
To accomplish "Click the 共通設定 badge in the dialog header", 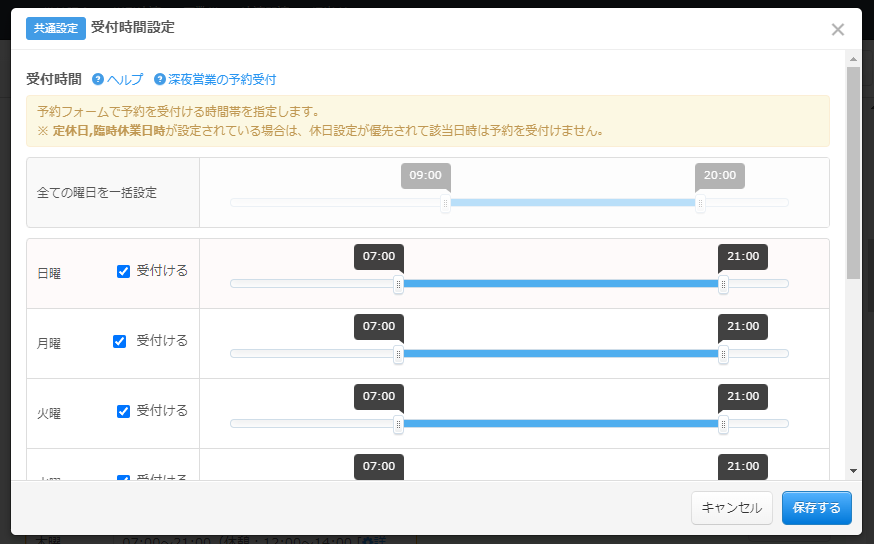I will pos(56,28).
